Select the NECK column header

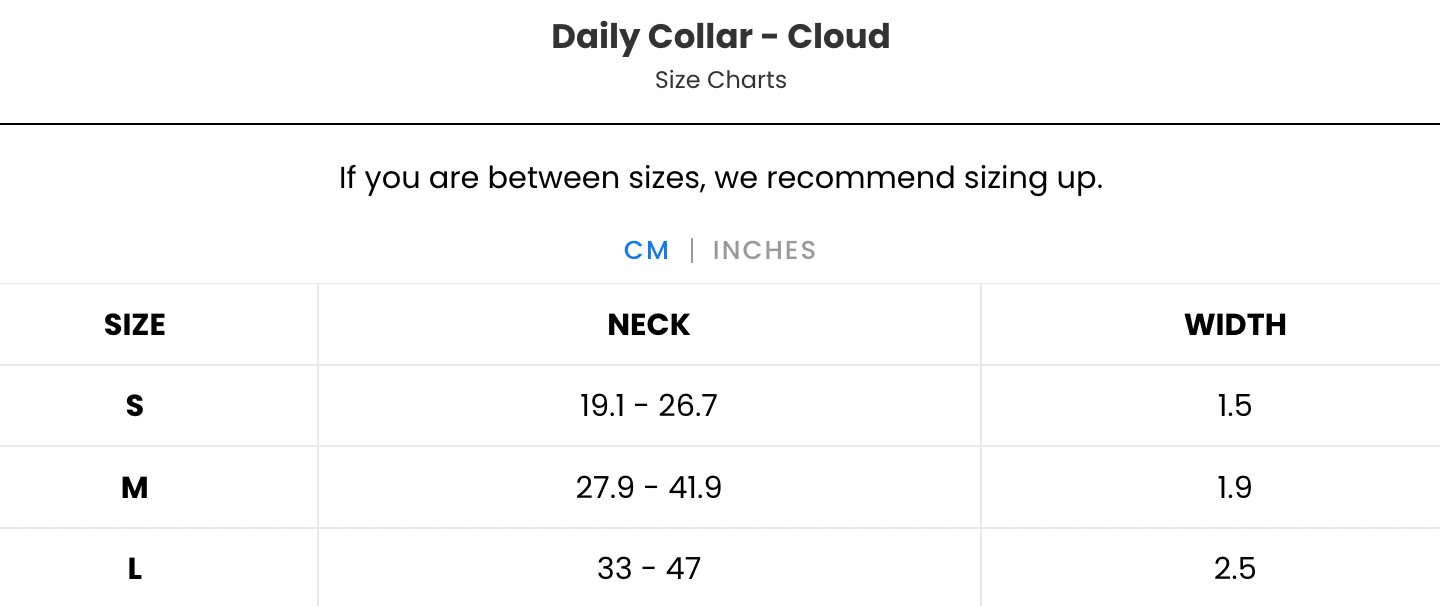click(648, 324)
